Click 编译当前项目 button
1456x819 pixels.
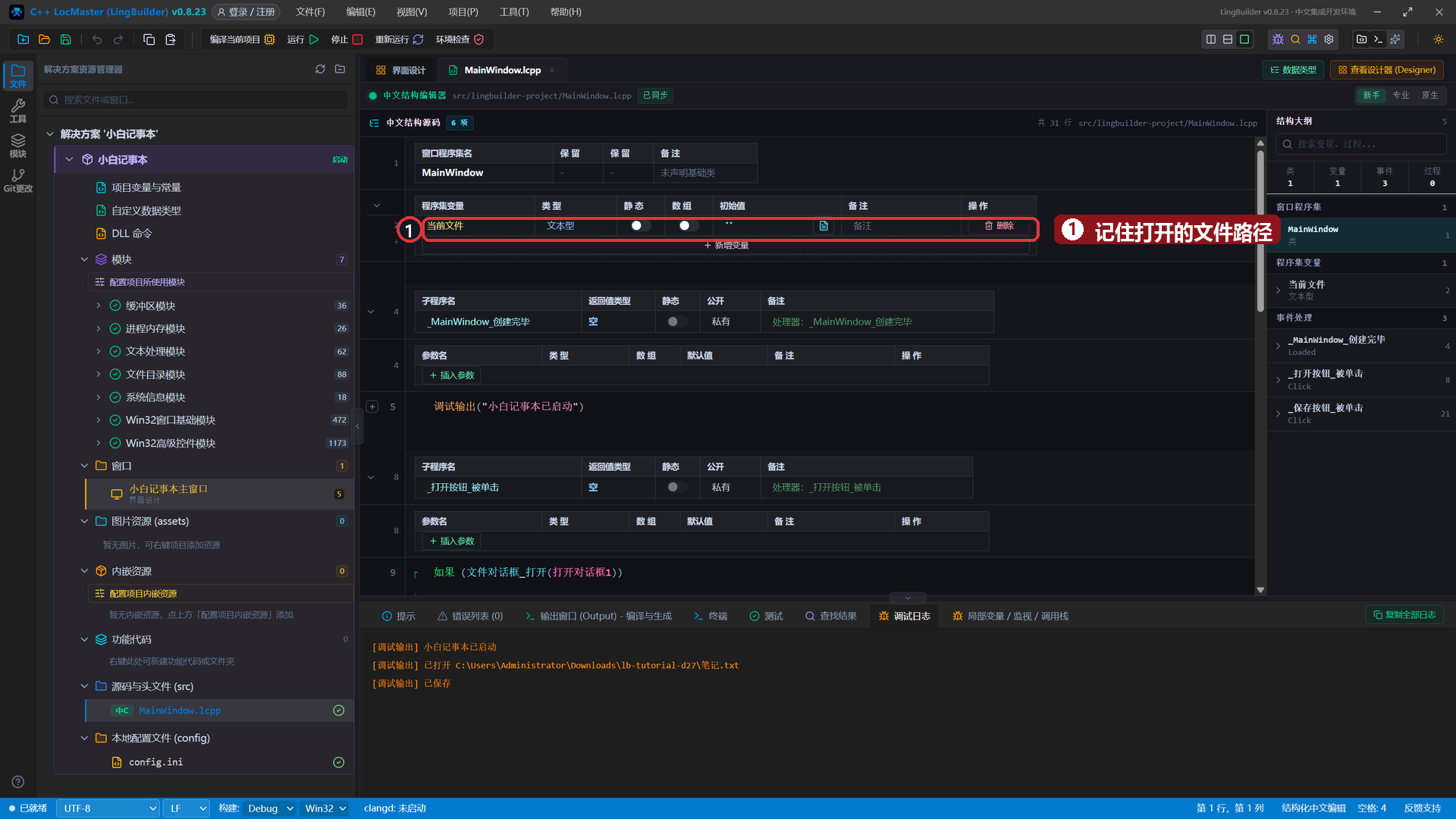(x=242, y=39)
